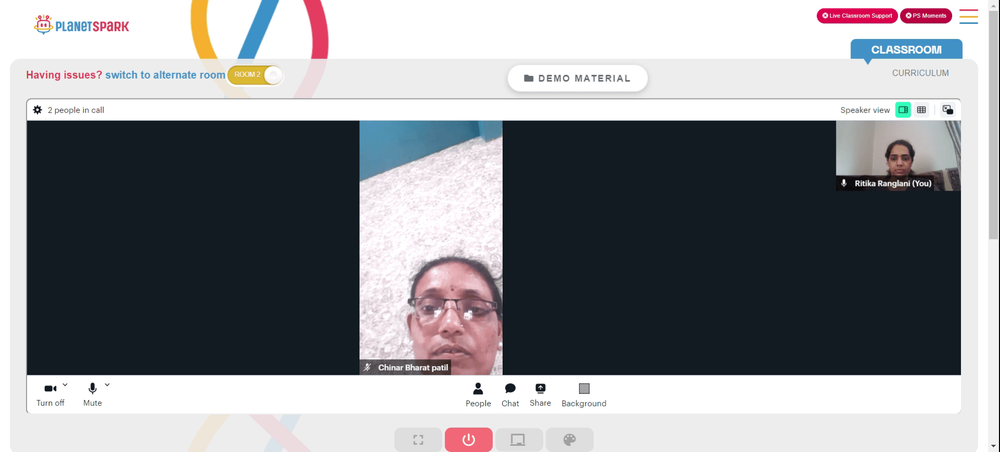Click Chinar Bharat patil video feed
The image size is (1000, 452).
pyautogui.click(x=430, y=247)
